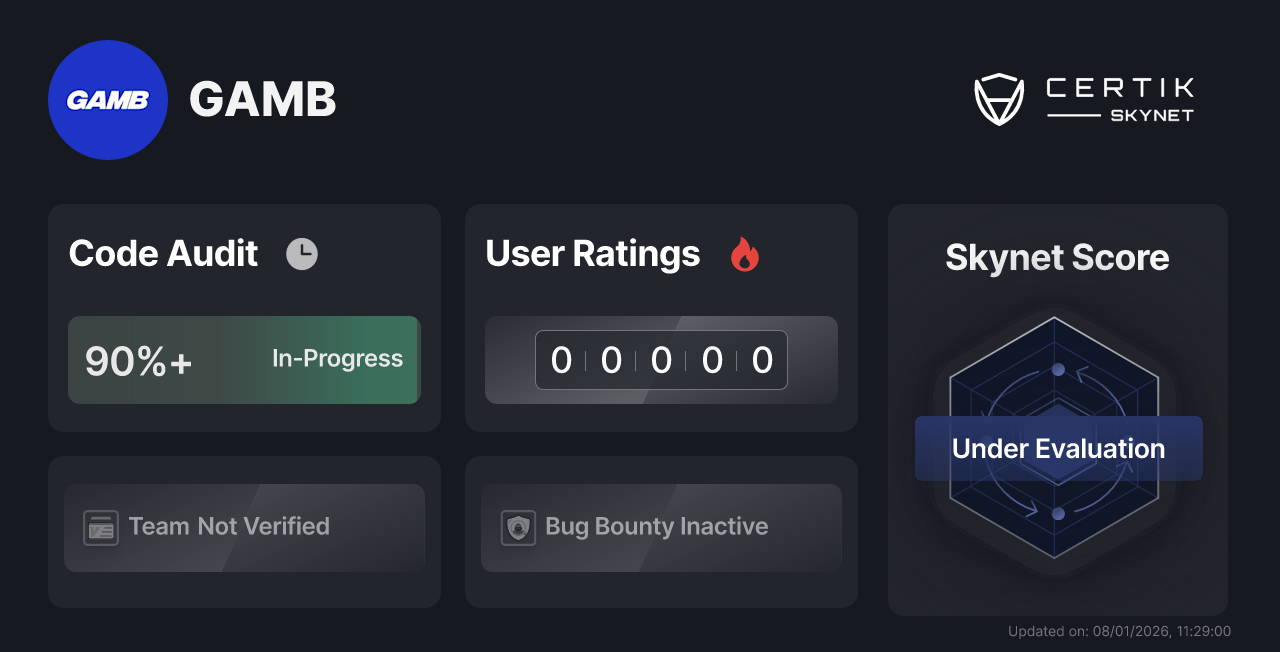Click the 90%+ progress indicator
Screen dimensions: 1280x652
click(x=140, y=360)
